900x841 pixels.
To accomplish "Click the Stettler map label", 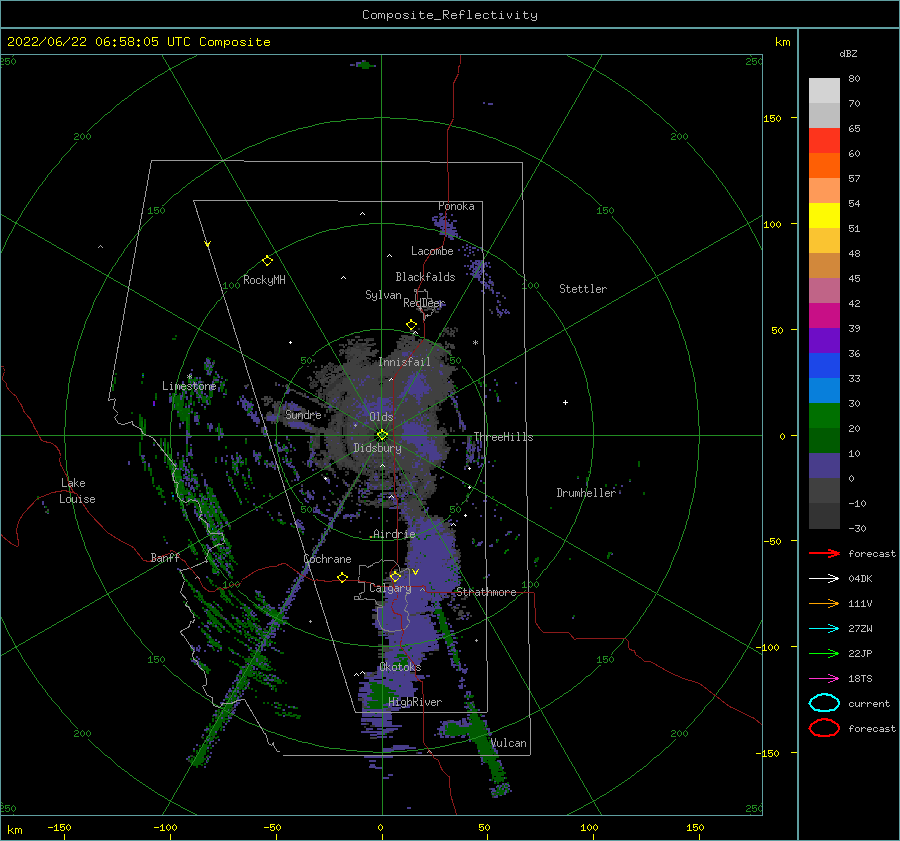I will pos(583,289).
